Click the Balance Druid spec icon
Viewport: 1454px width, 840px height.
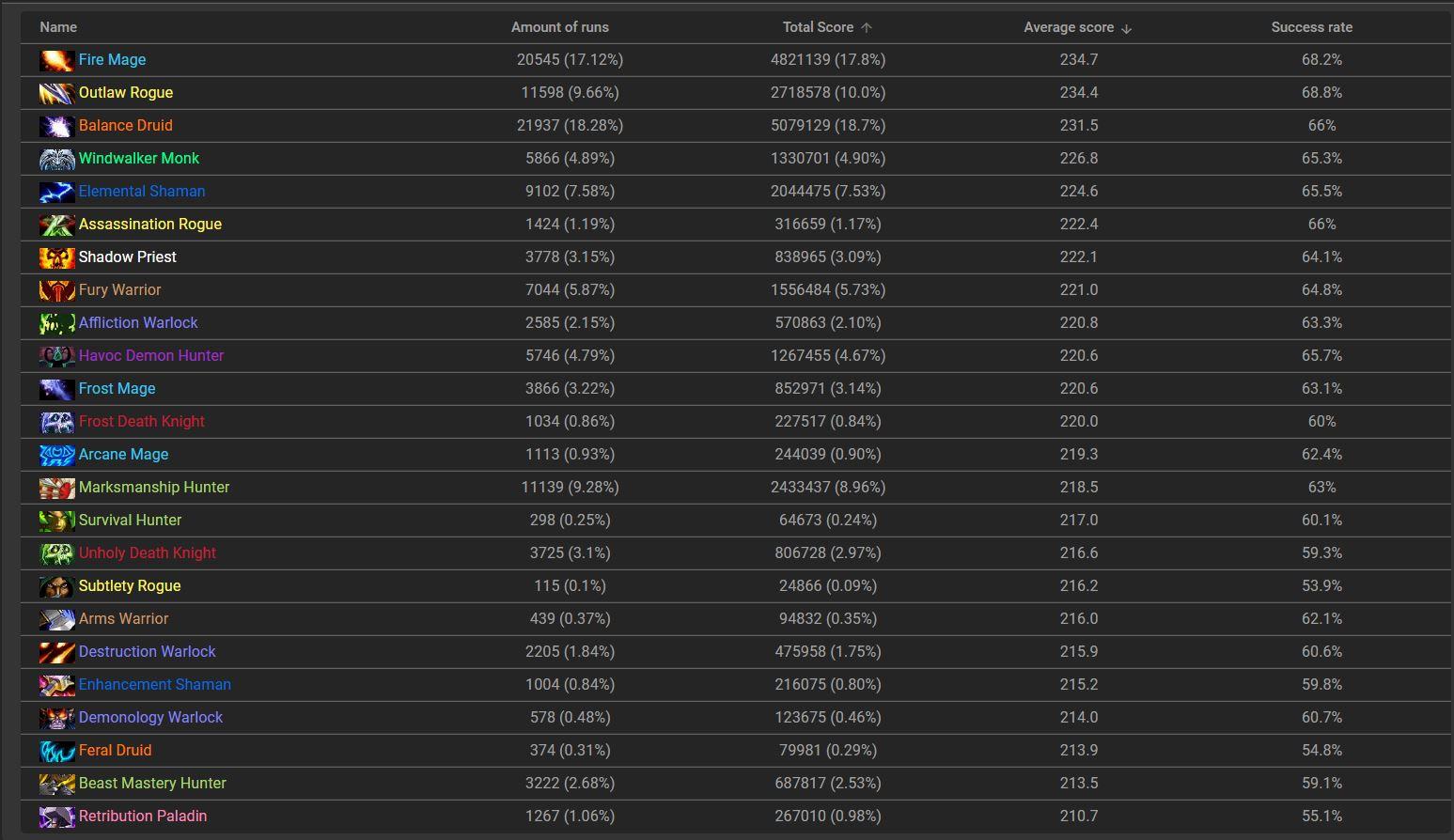[56, 126]
